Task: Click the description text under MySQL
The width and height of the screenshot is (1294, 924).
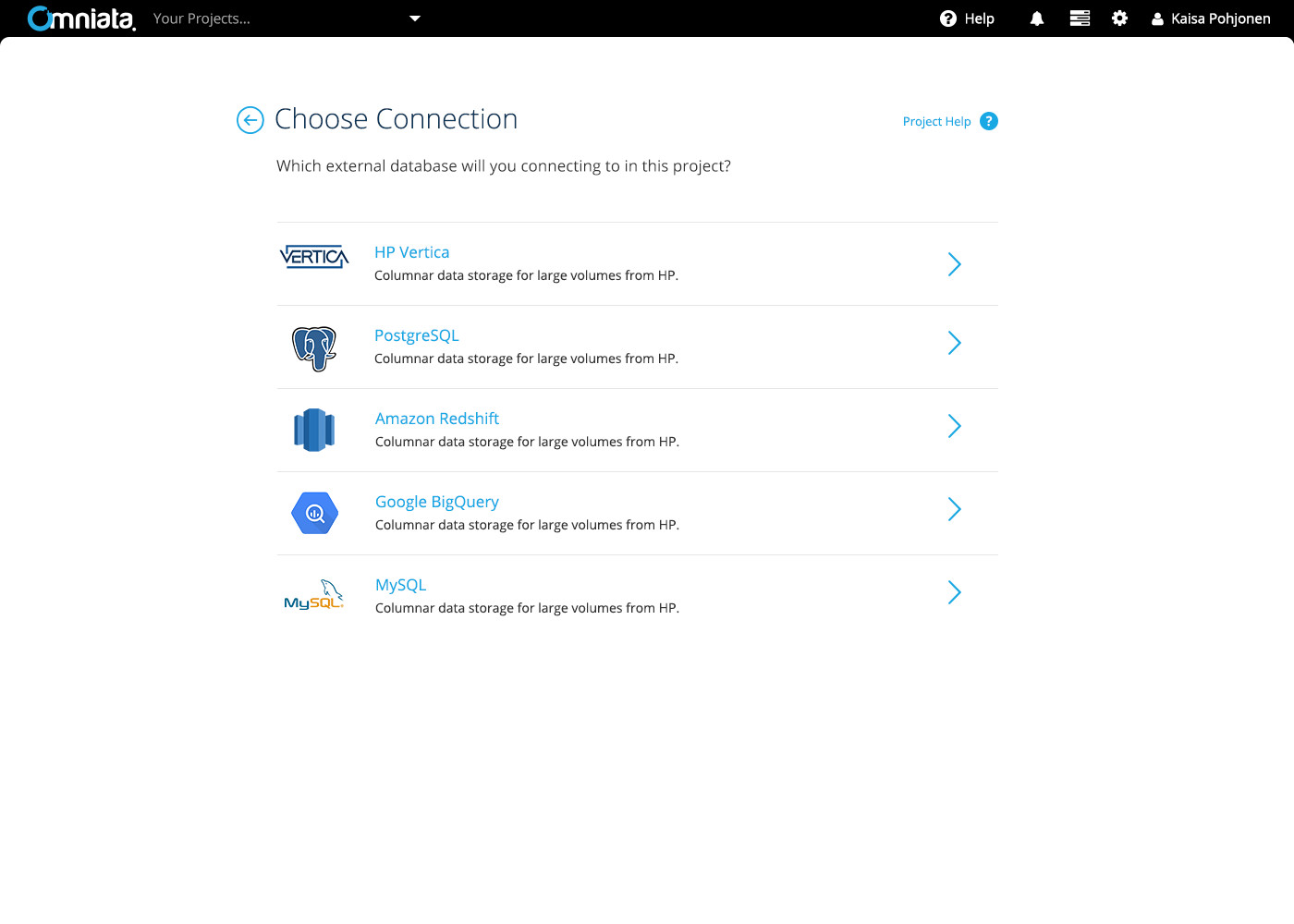Action: point(527,608)
